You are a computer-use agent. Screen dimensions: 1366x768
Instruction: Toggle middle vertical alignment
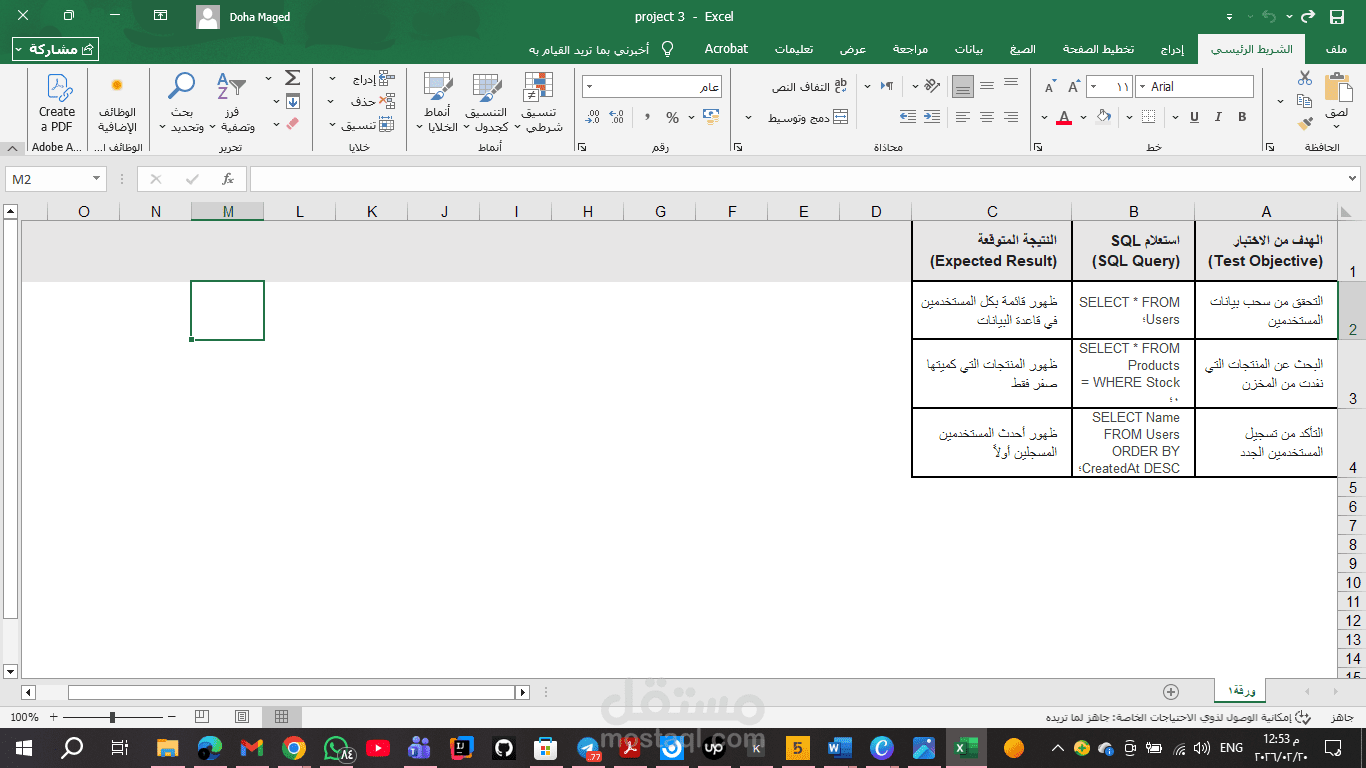pyautogui.click(x=987, y=87)
